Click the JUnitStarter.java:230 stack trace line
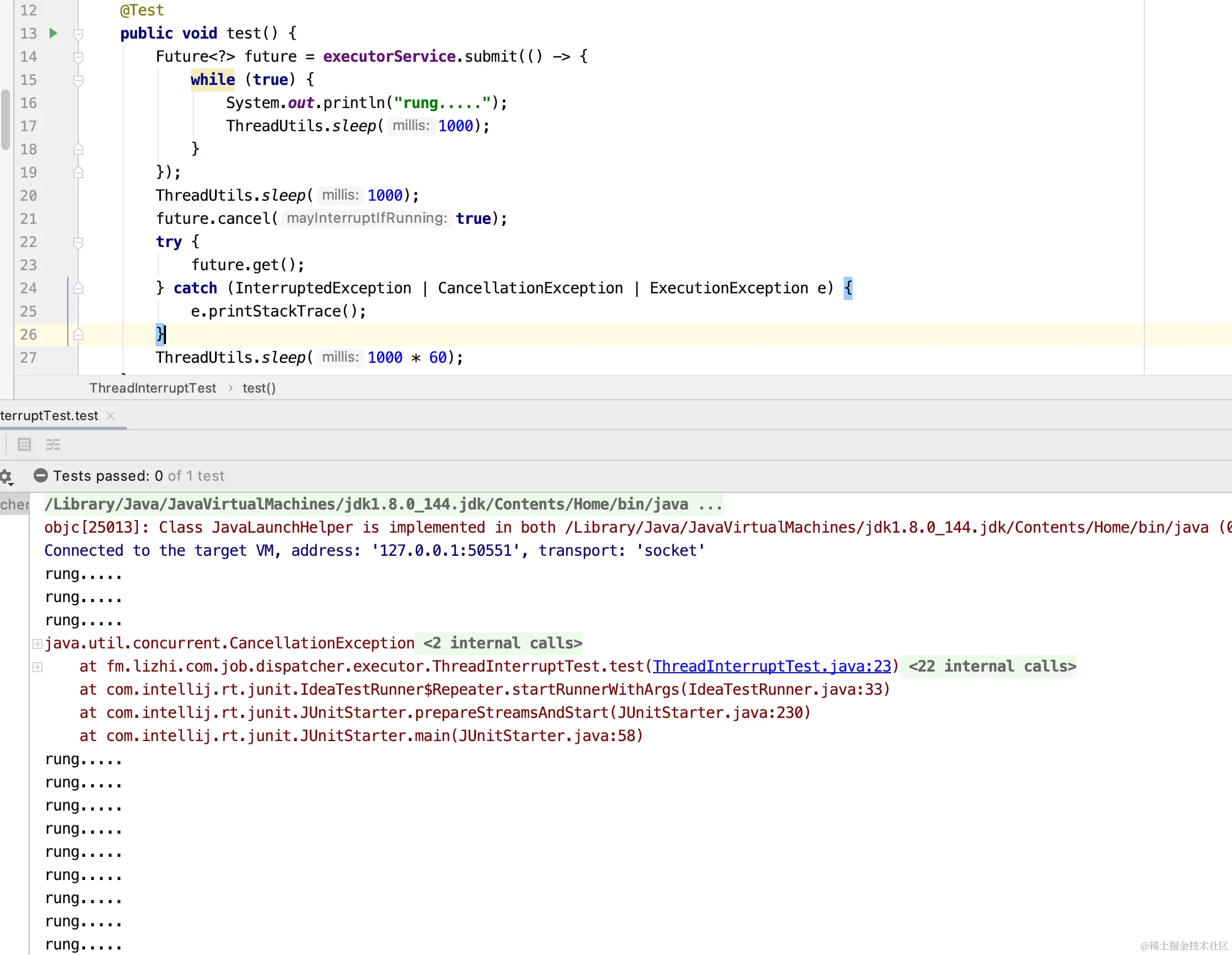Screen dimensions: 1232x955 click(x=445, y=712)
